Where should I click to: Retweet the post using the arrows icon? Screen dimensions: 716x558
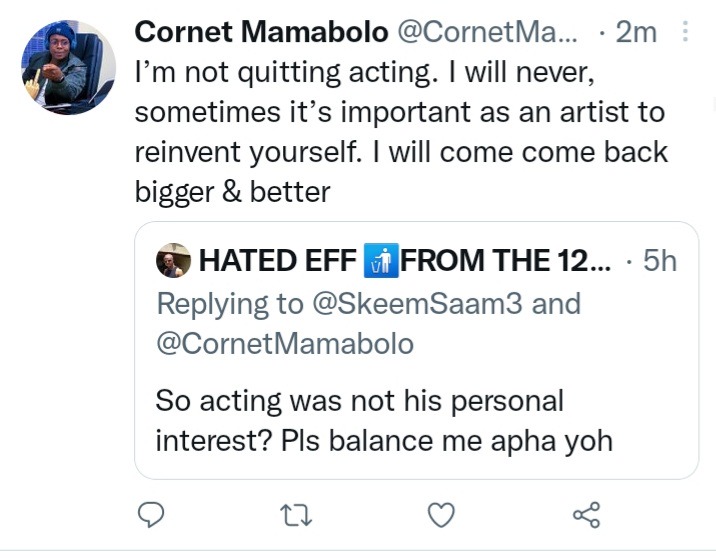coord(296,515)
